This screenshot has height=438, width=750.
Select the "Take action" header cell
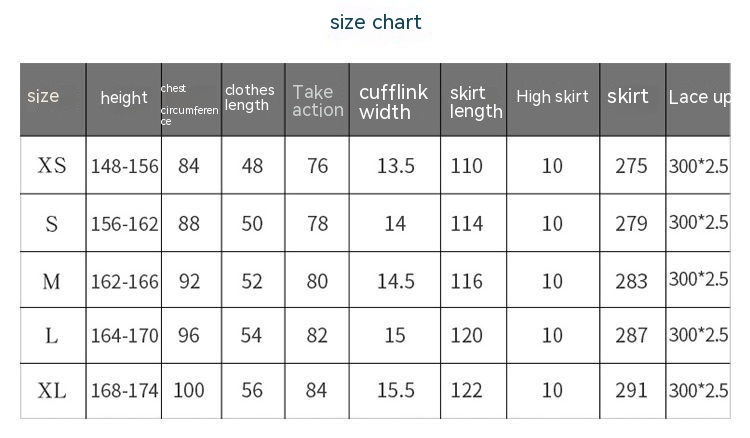pos(317,101)
